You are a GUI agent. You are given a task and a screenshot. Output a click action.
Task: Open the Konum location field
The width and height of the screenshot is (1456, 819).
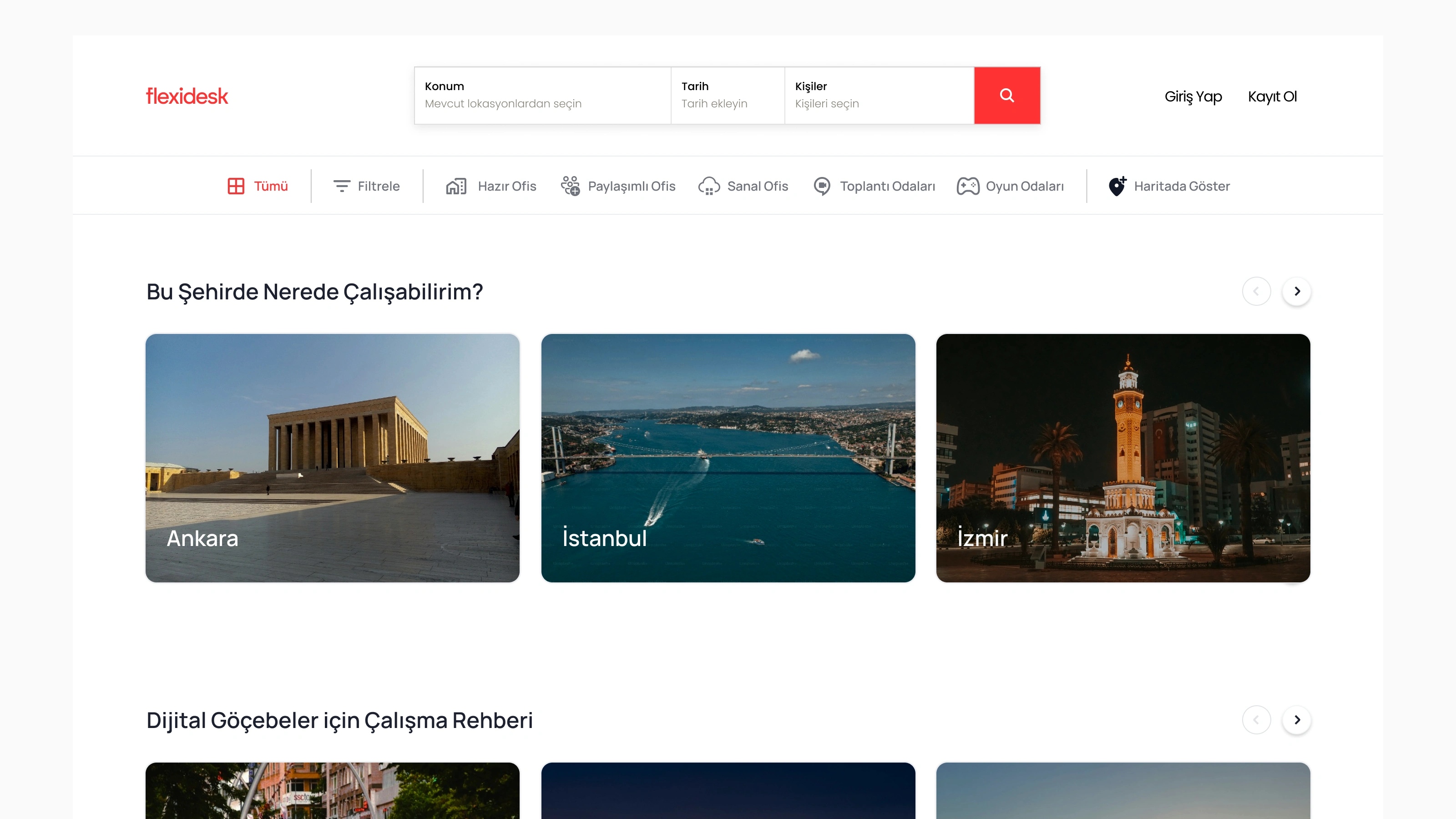[542, 96]
